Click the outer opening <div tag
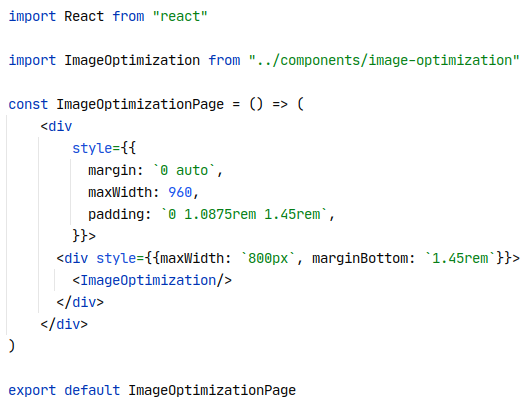Viewport: 528px width, 408px height. (56, 126)
